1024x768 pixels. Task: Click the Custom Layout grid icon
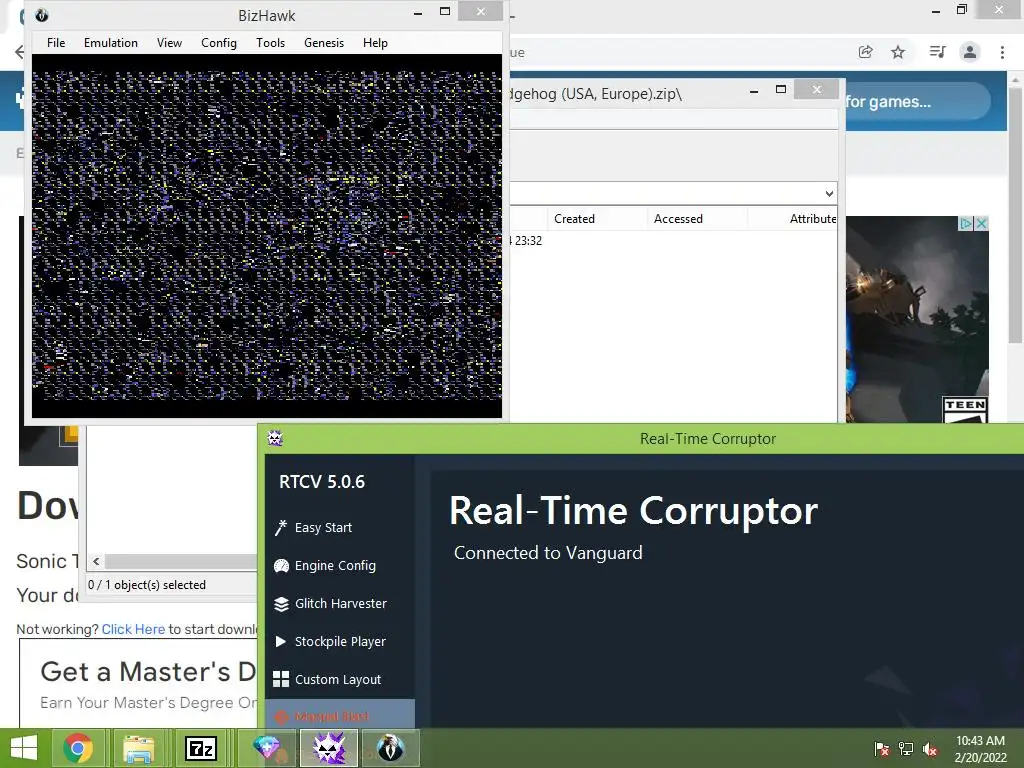coord(281,679)
